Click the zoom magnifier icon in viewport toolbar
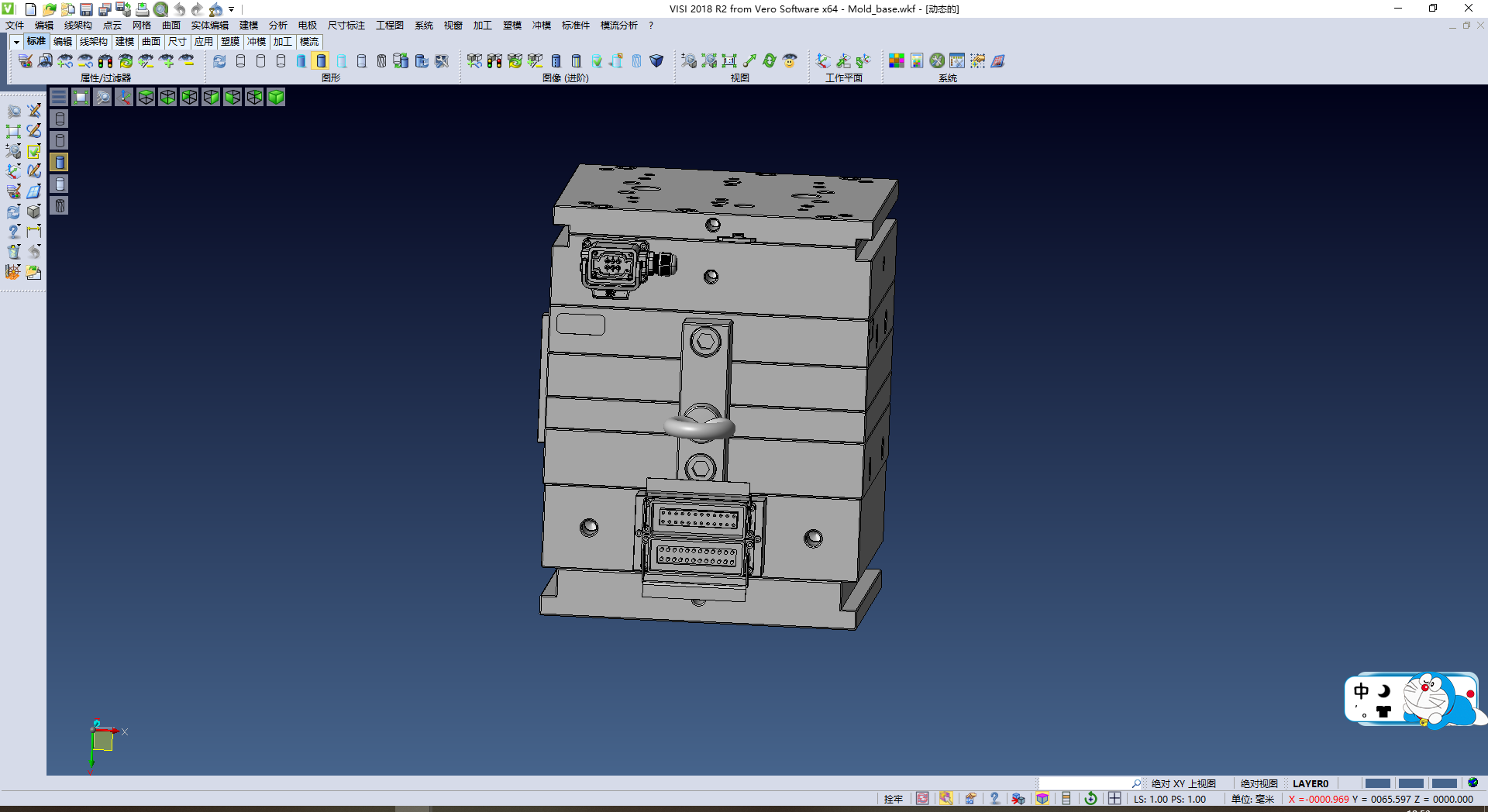 (x=103, y=97)
